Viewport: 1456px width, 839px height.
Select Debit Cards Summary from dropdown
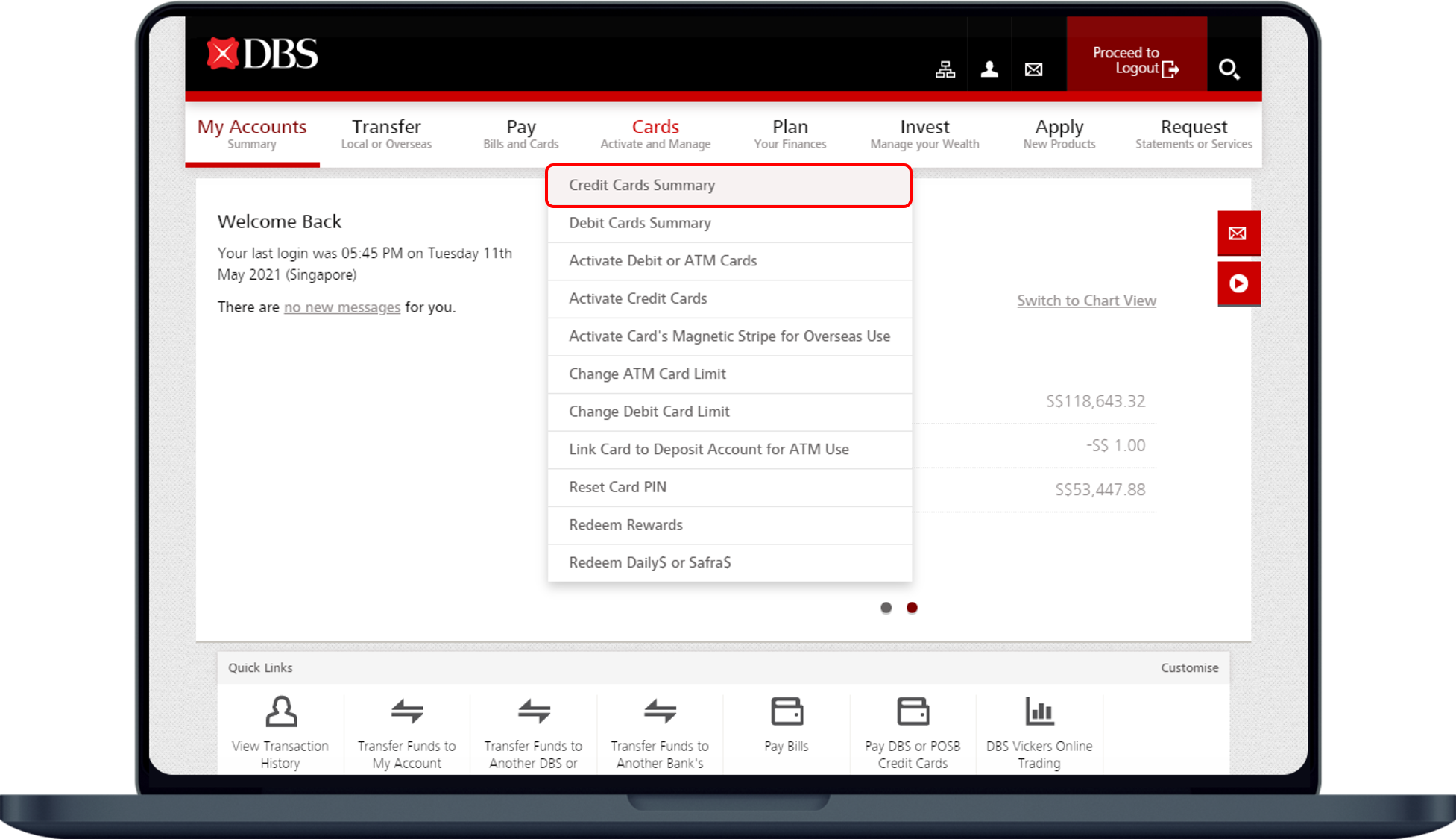click(729, 223)
